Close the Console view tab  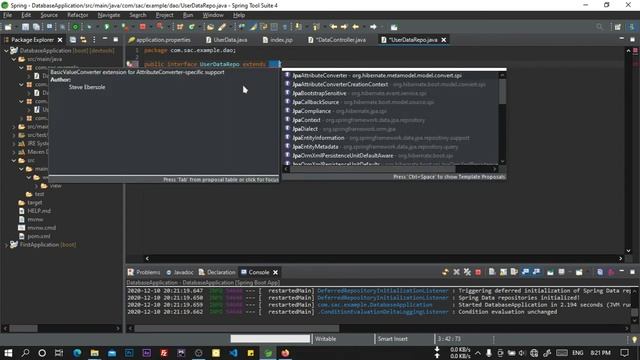276,272
